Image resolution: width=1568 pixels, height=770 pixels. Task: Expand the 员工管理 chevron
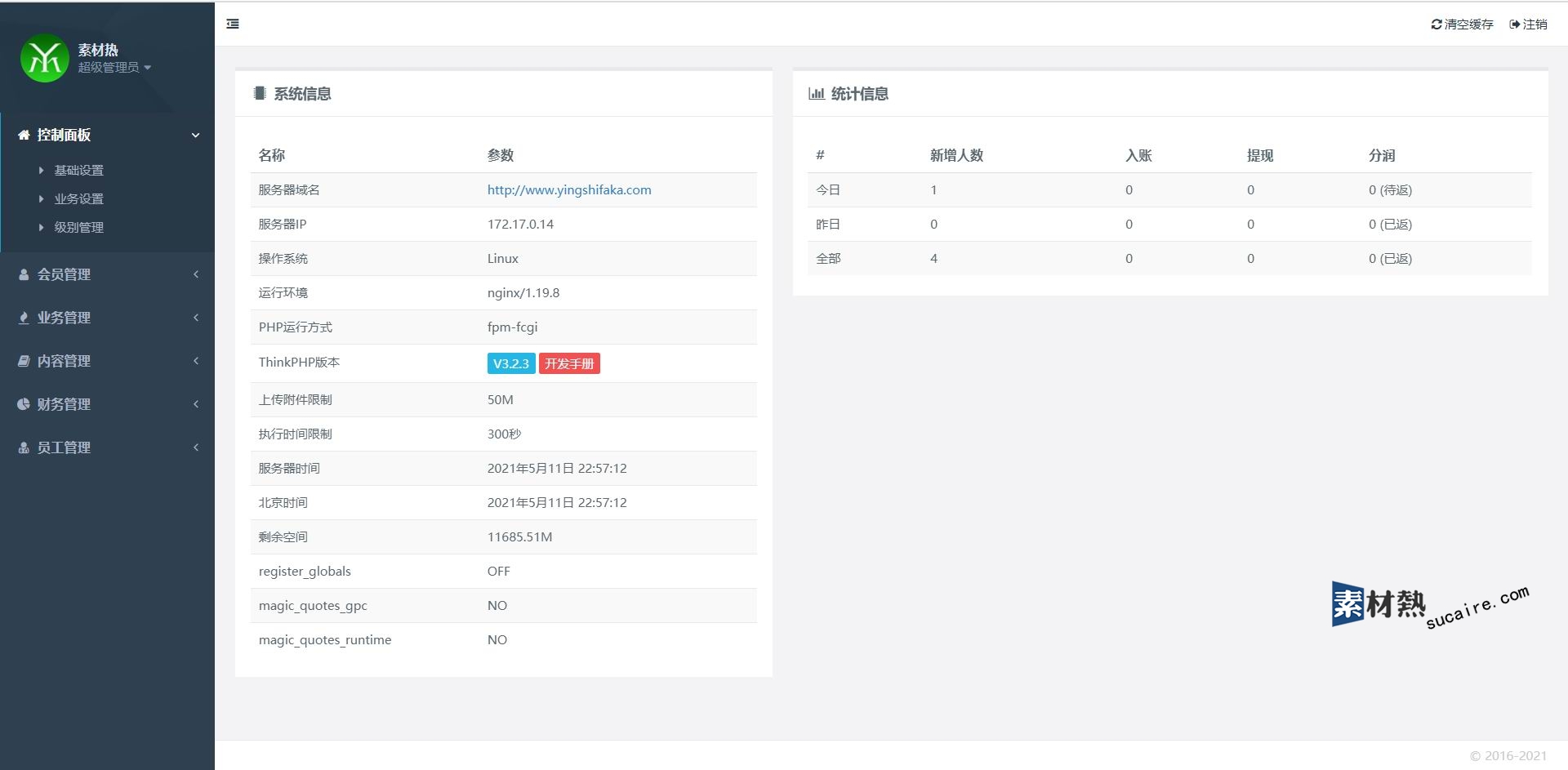click(196, 447)
